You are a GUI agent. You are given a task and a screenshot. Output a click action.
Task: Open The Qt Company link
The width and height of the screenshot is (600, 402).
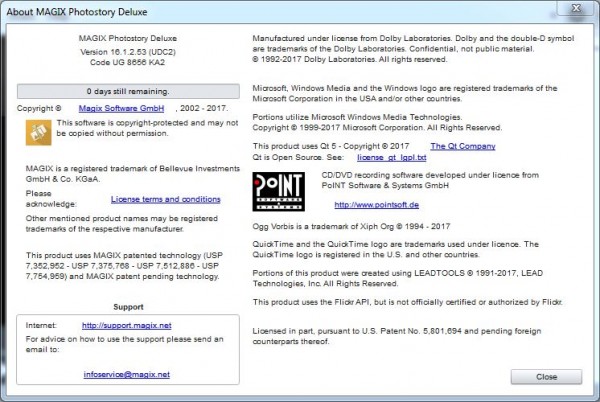[x=463, y=146]
